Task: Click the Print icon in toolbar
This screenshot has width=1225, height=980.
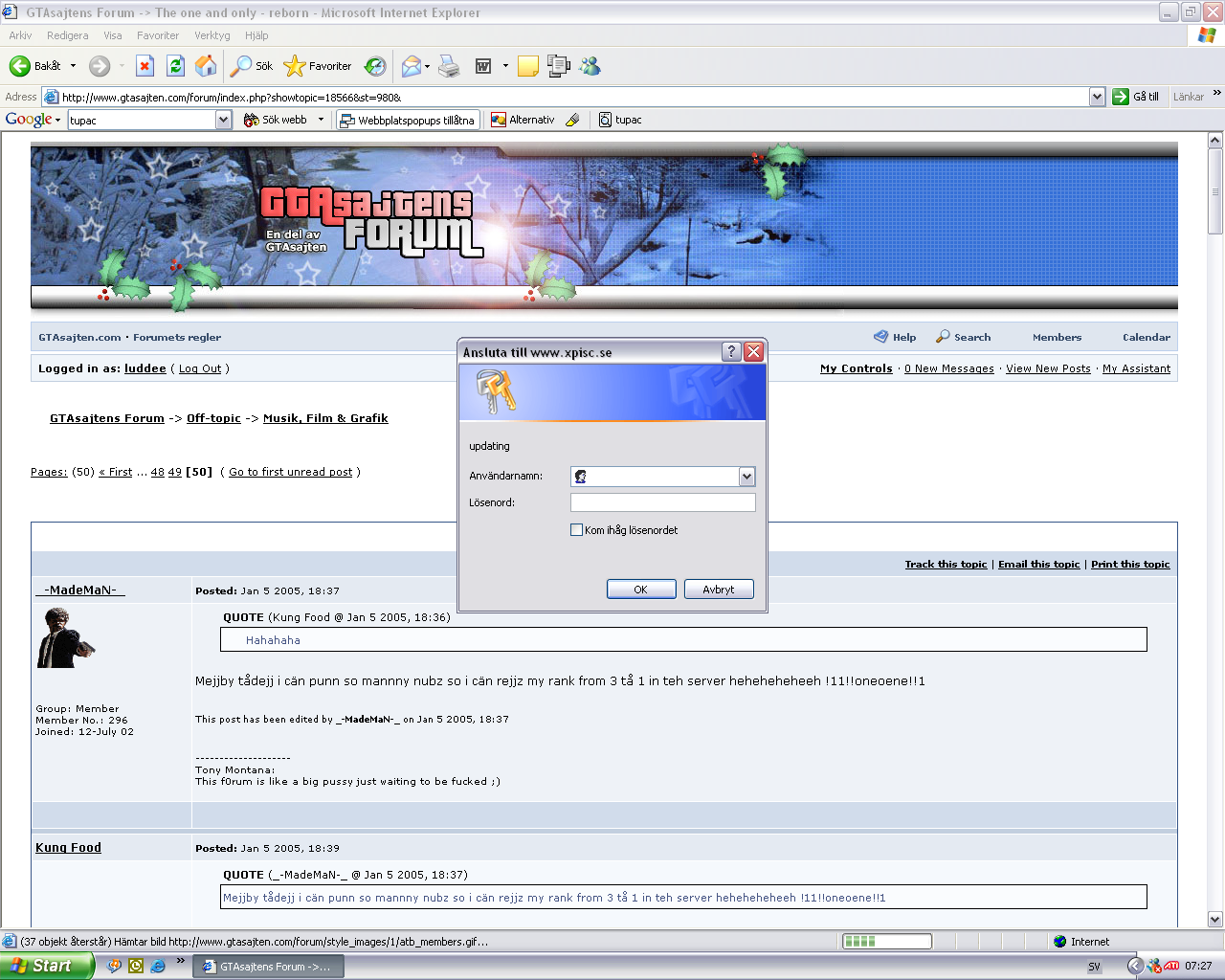Action: [449, 66]
